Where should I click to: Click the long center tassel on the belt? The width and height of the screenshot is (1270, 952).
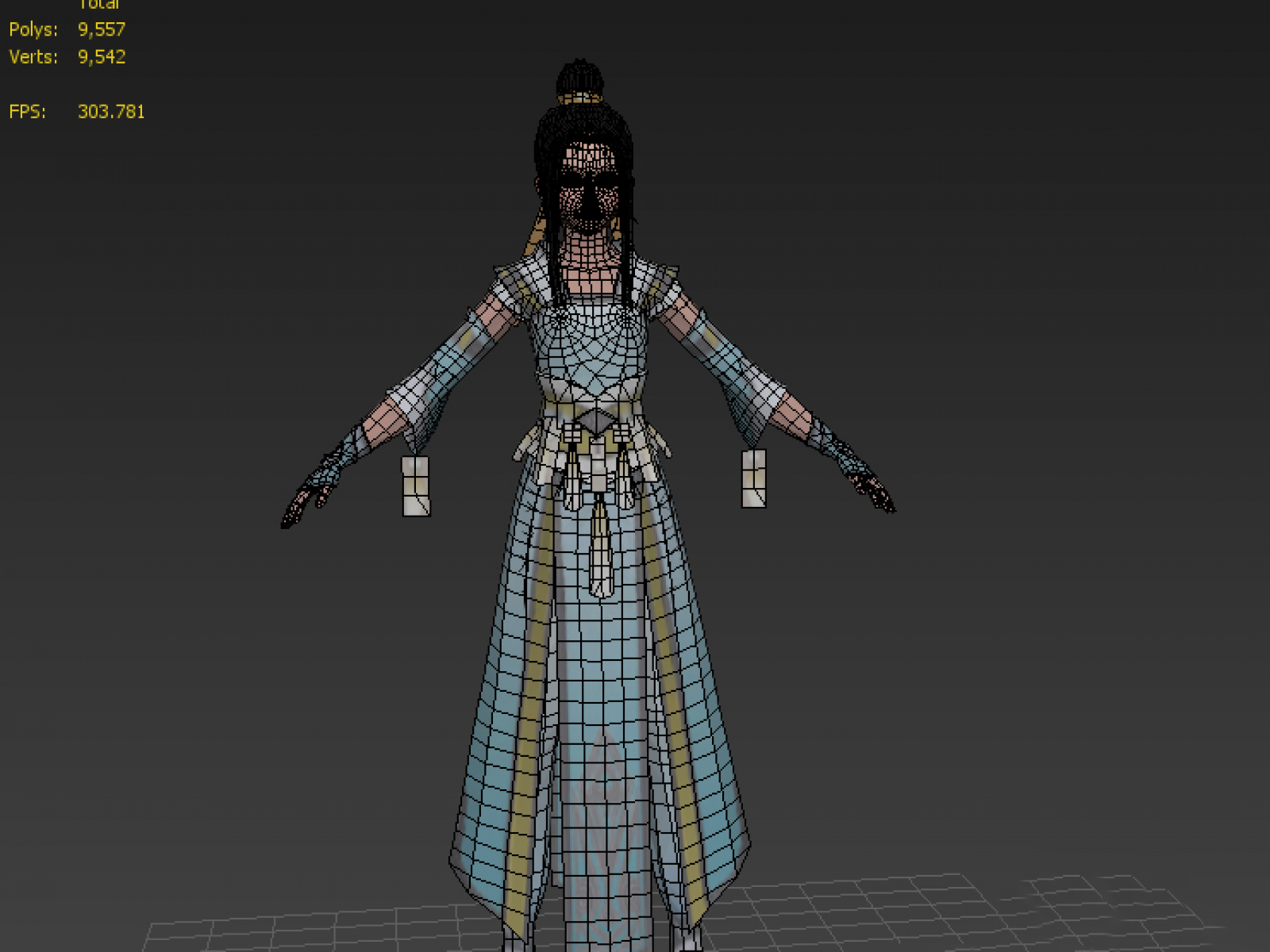(x=601, y=546)
